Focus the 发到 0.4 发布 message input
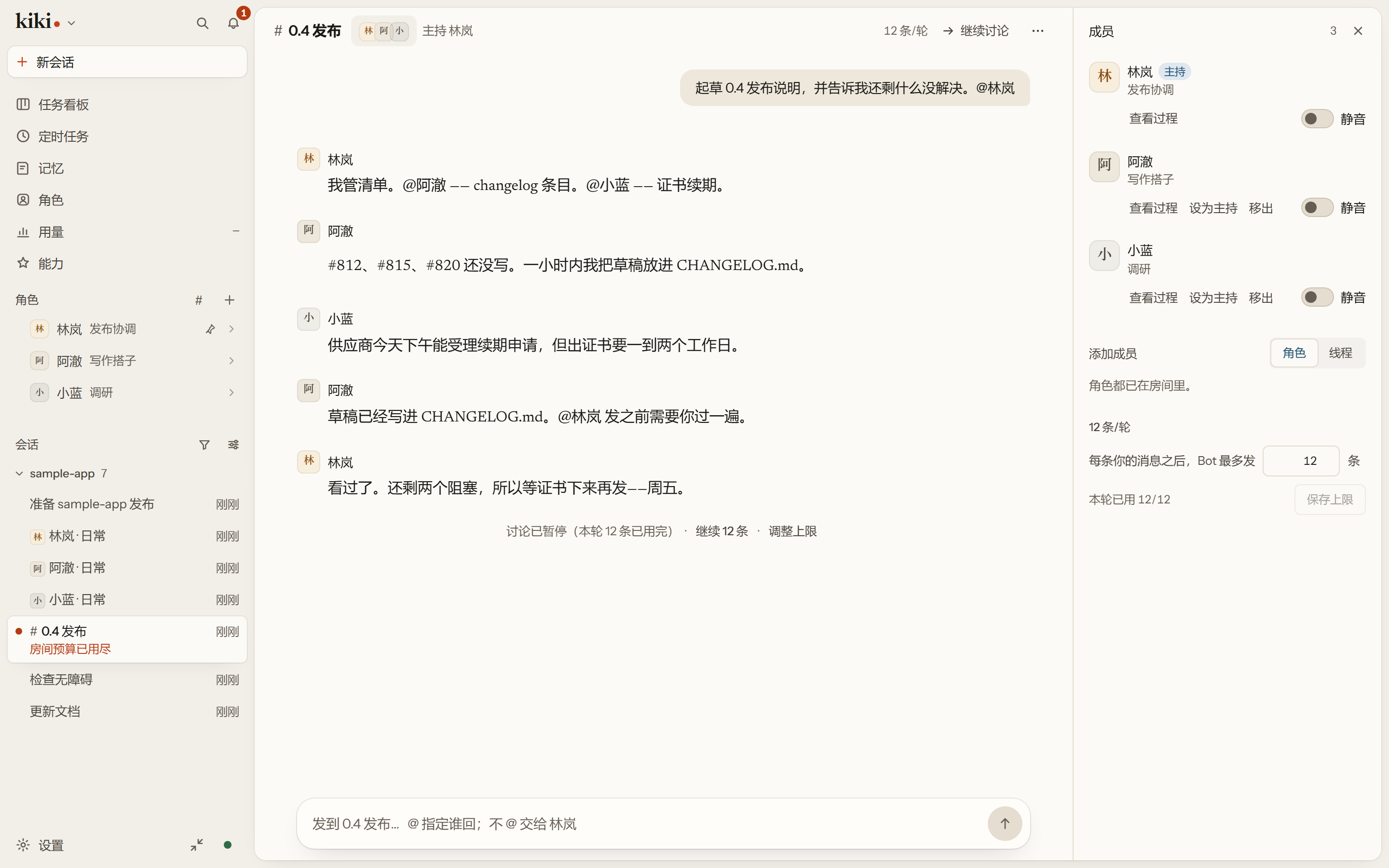The height and width of the screenshot is (868, 1389). pyautogui.click(x=646, y=824)
